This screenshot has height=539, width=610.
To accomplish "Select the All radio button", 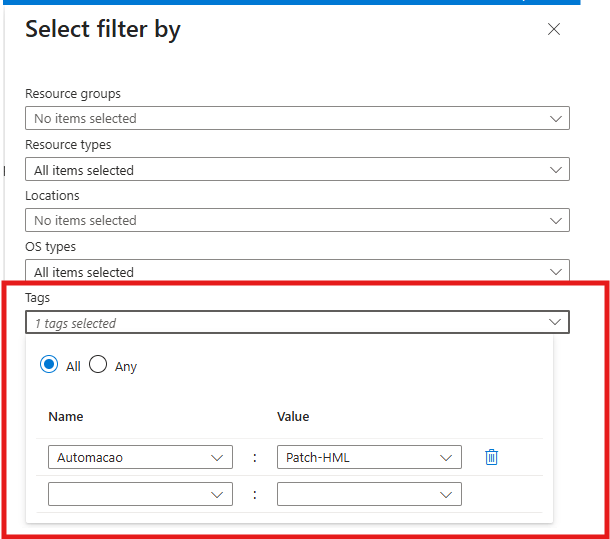I will click(x=49, y=365).
